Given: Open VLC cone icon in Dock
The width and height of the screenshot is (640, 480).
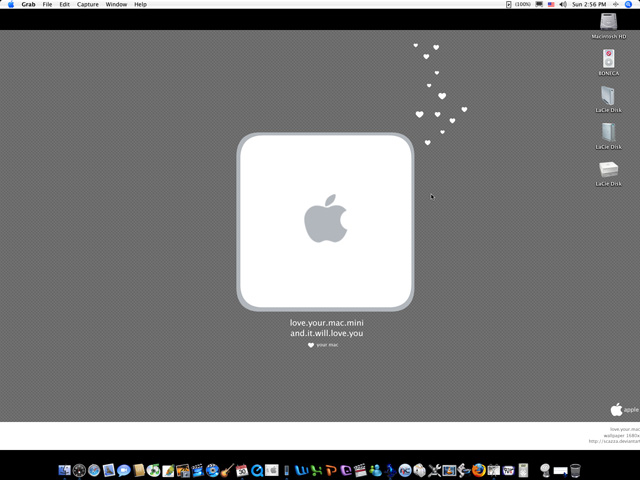Looking at the screenshot, I should [449, 471].
